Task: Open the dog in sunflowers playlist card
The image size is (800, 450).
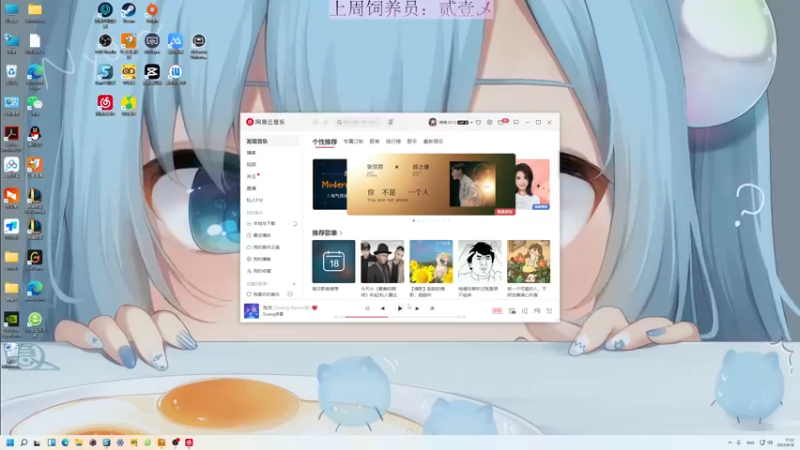Action: [x=431, y=261]
